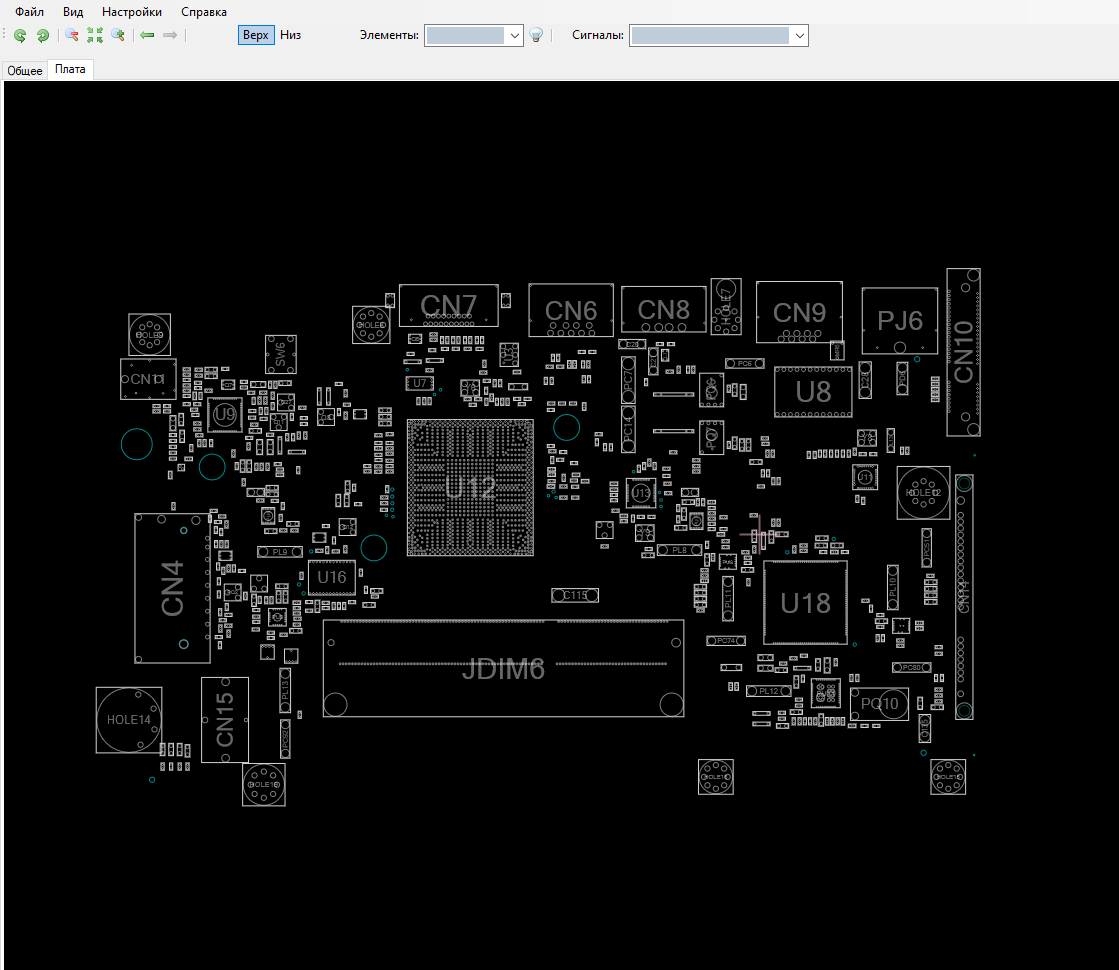Viewport: 1119px width, 970px height.
Task: Select the U8 component
Action: pos(814,392)
